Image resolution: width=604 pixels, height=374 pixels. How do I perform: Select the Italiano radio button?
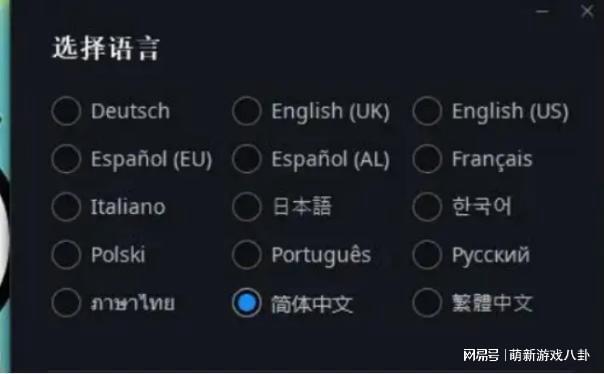click(x=66, y=207)
